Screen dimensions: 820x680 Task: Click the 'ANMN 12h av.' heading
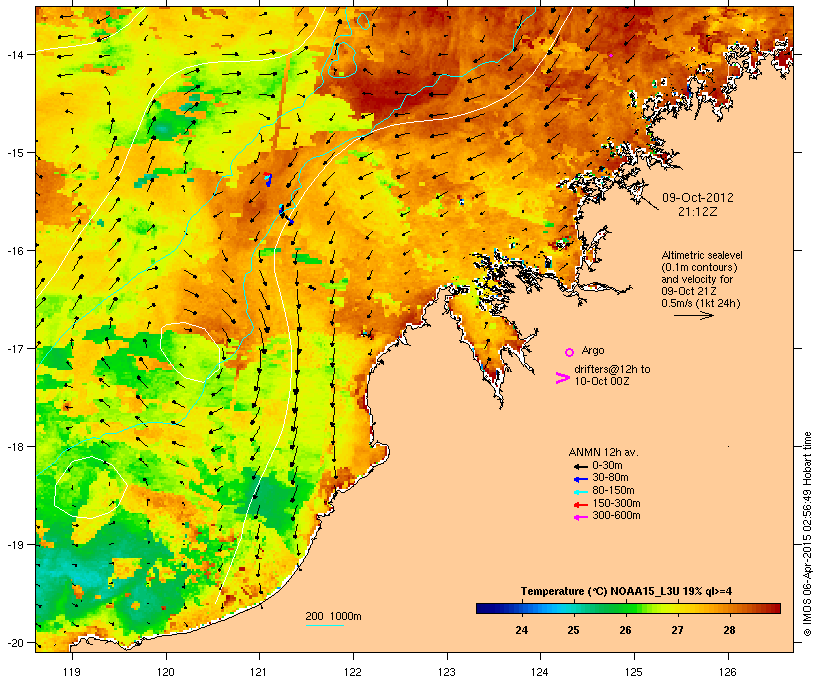603,452
